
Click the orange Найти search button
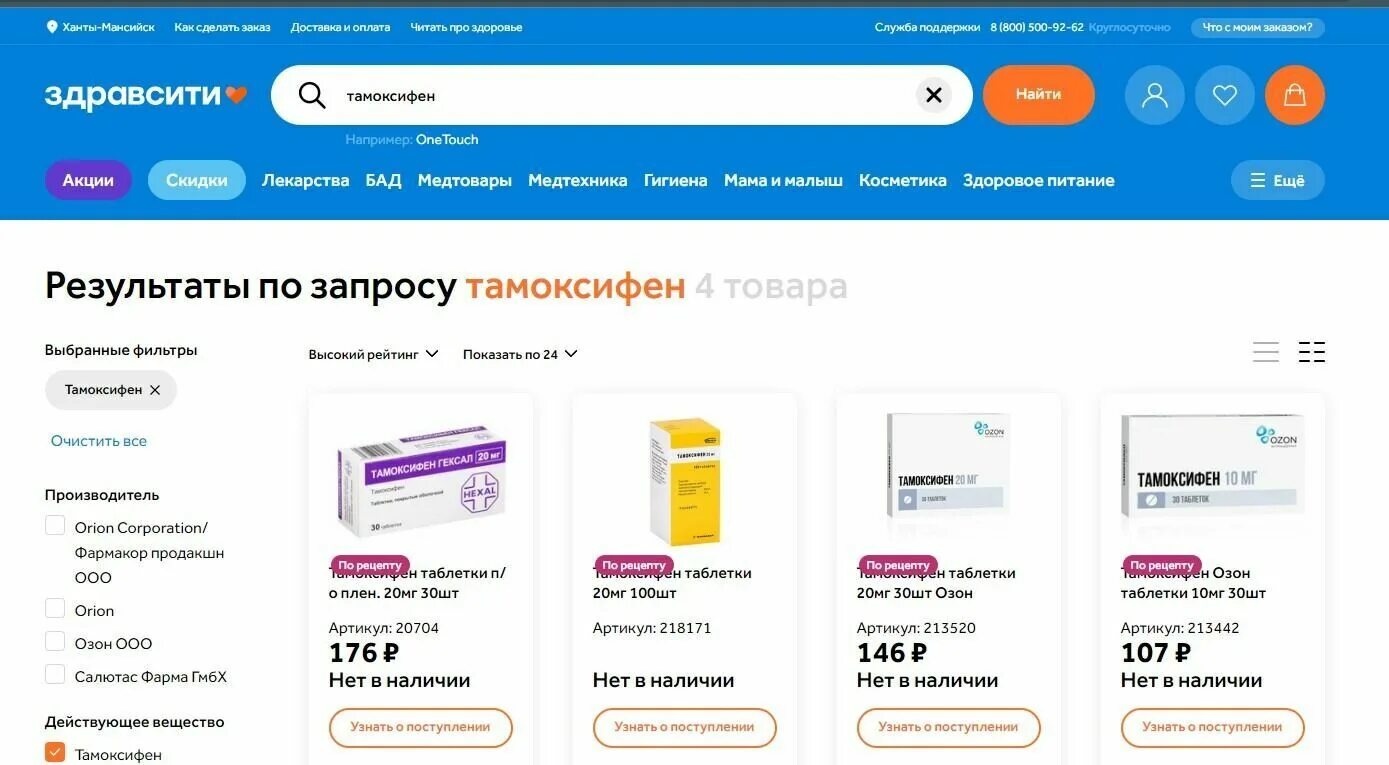tap(1038, 95)
